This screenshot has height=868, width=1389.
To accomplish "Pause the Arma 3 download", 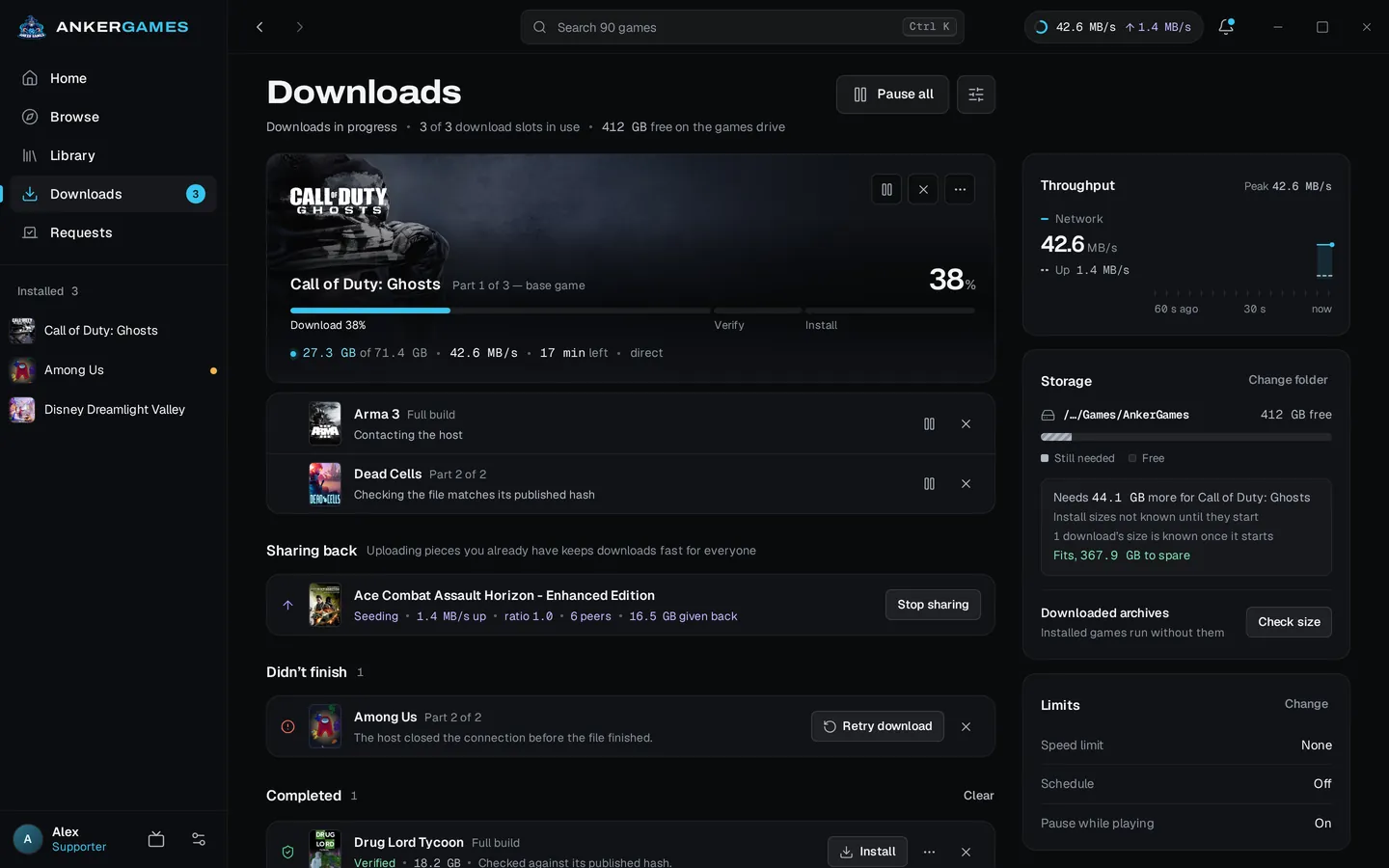I will point(929,424).
